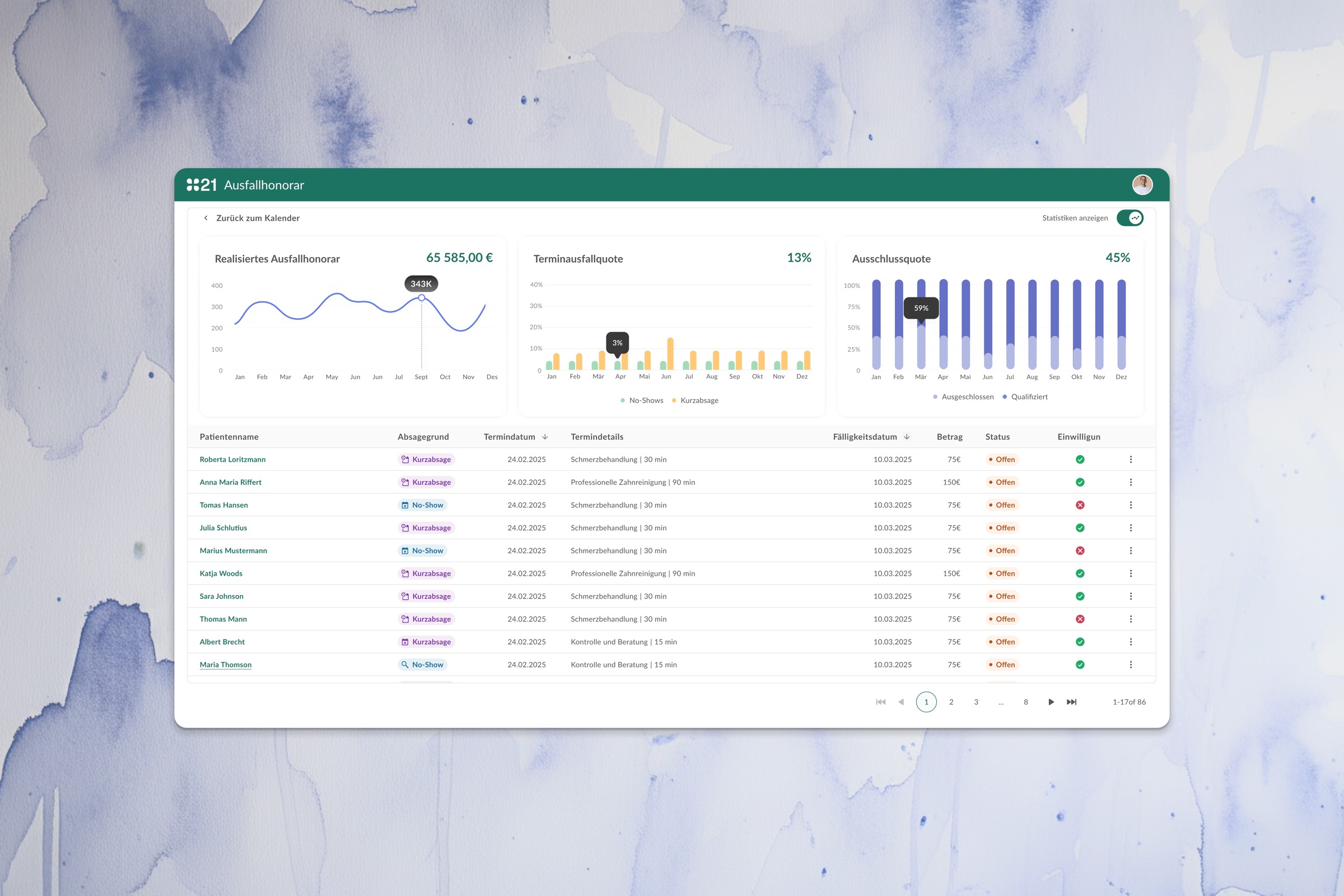Screen dimensions: 1344x896
Task: Click Offen status for Katja Woods
Action: coord(1002,573)
